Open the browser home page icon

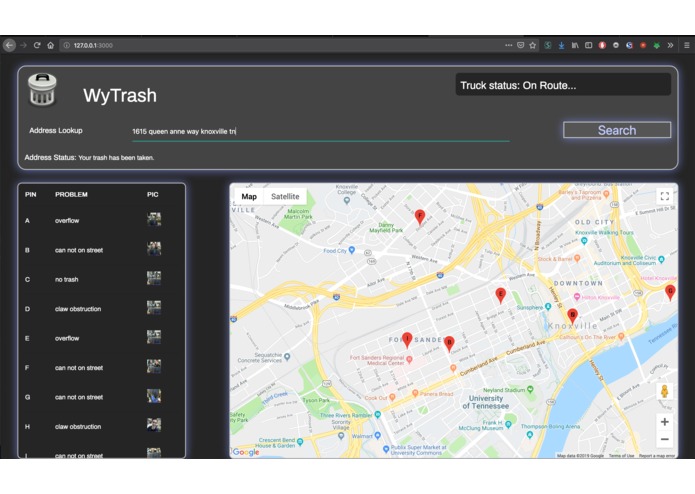click(51, 45)
